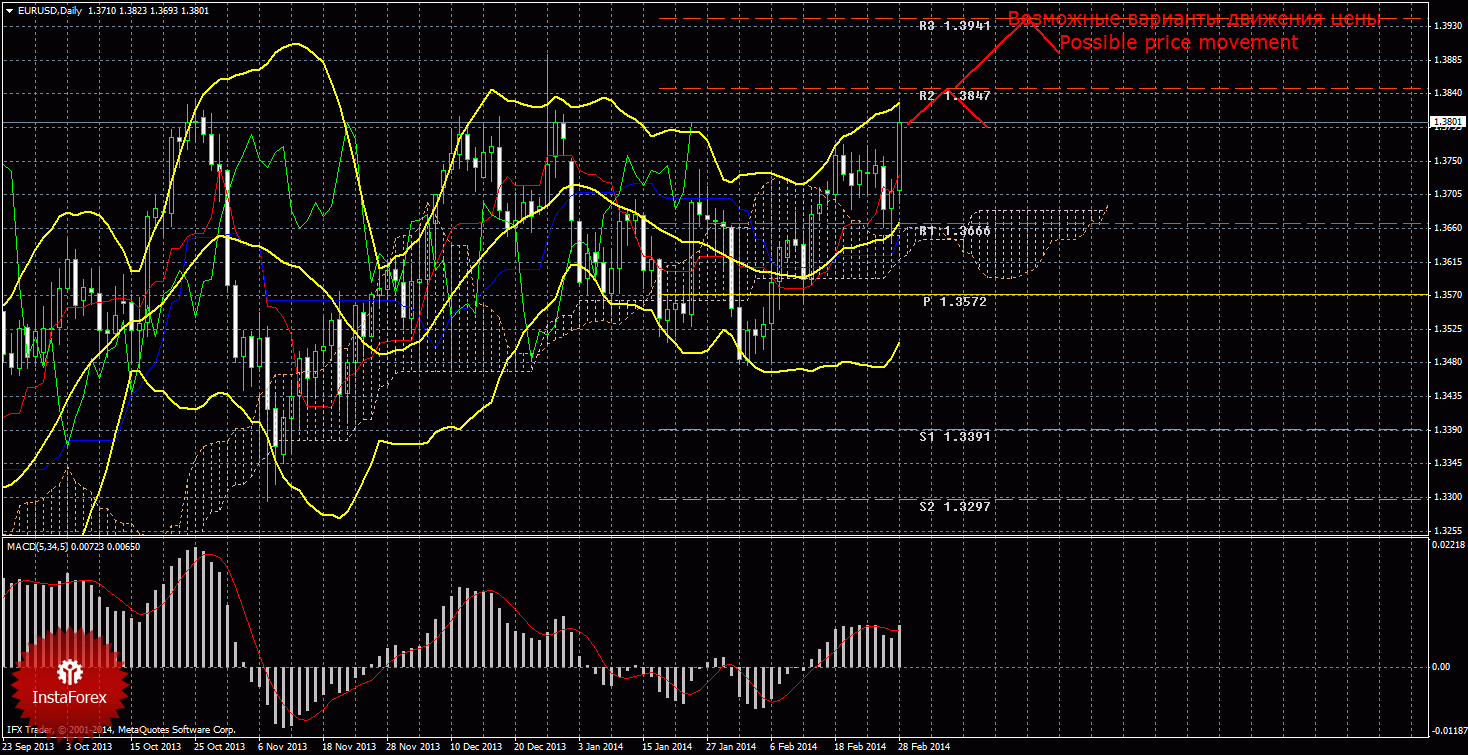Click the 28 Nov 2013 date label

pyautogui.click(x=412, y=746)
